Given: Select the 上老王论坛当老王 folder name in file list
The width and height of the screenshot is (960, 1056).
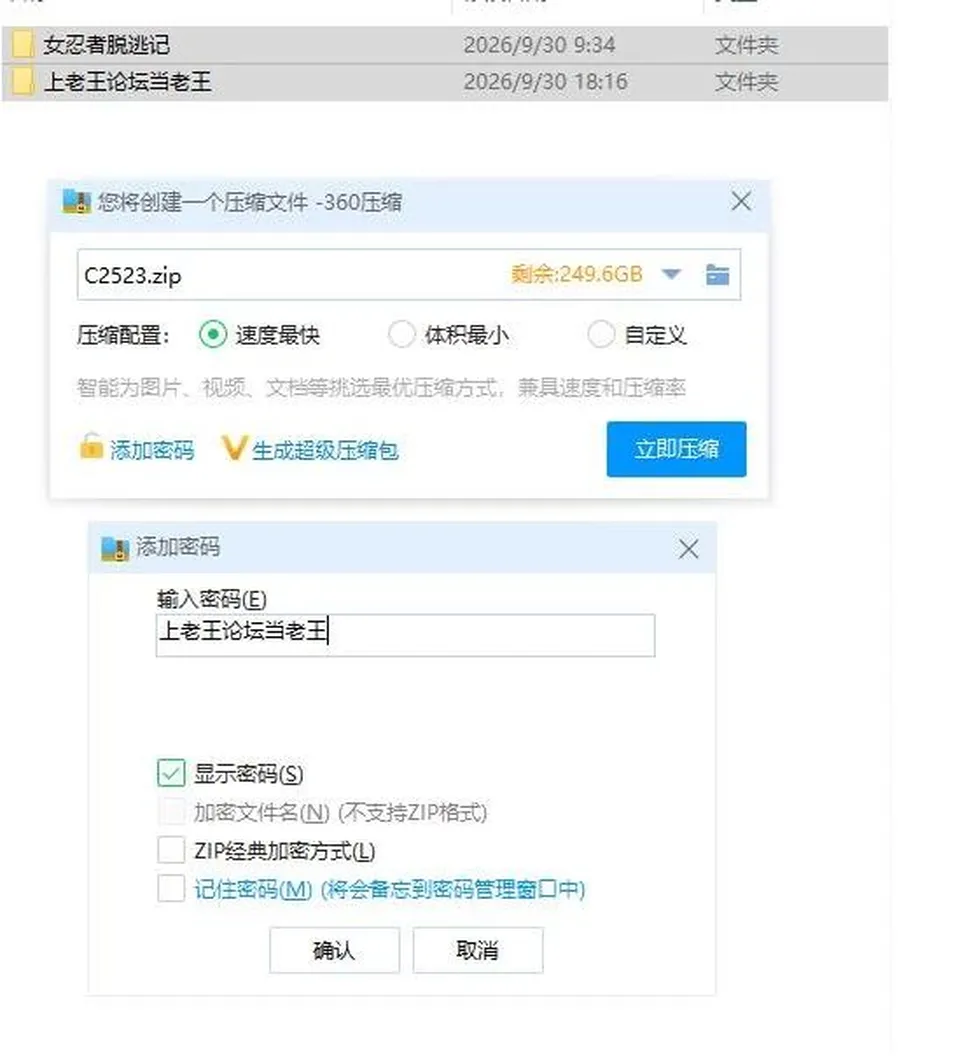Looking at the screenshot, I should (x=127, y=82).
